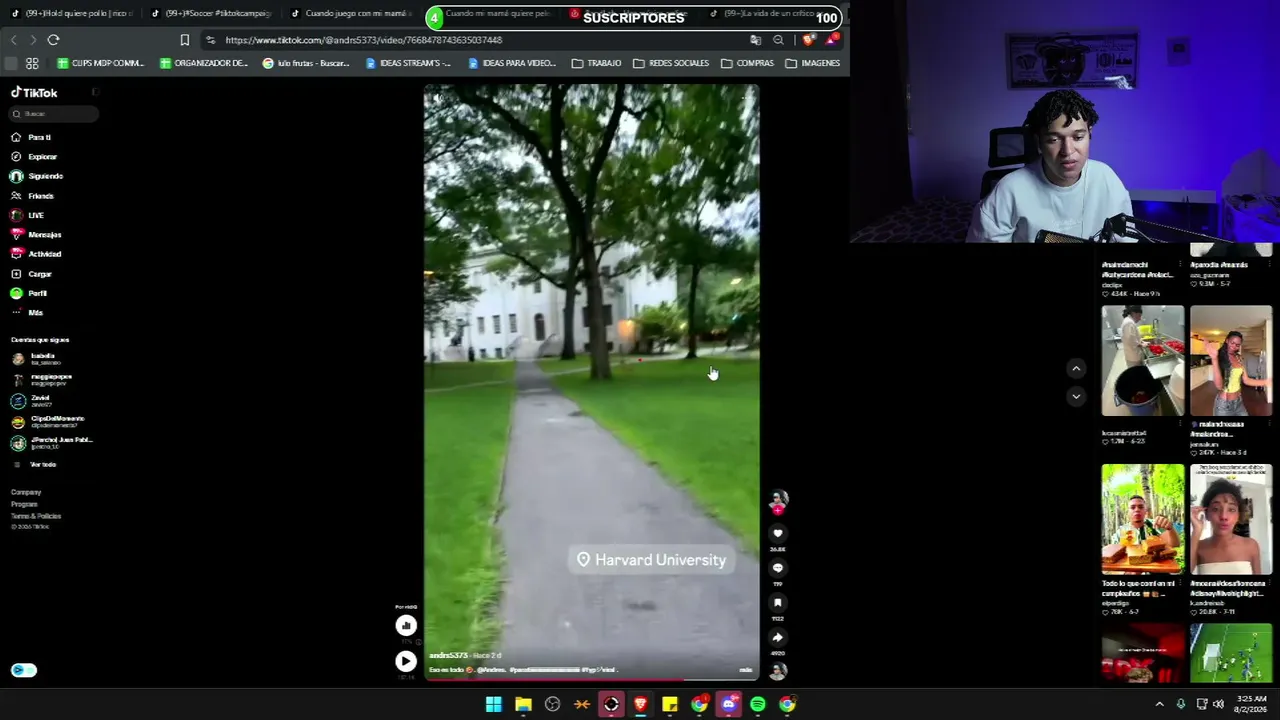Open the Windows Start menu
Viewport: 1280px width, 720px height.
[493, 705]
